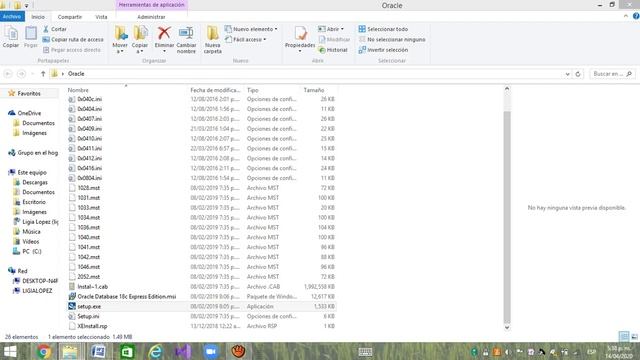Sort by the Tipo column header
Viewport: 640px width, 360px height.
click(x=253, y=90)
